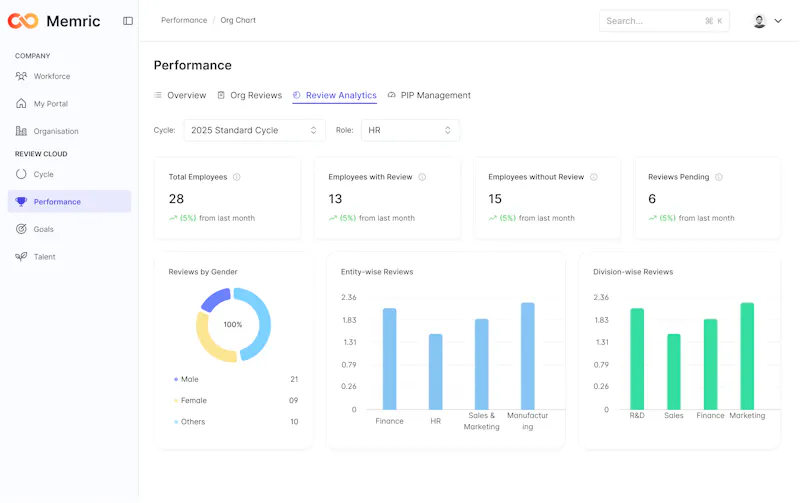Click the 100% label inside the donut
The width and height of the screenshot is (800, 503).
tap(233, 324)
